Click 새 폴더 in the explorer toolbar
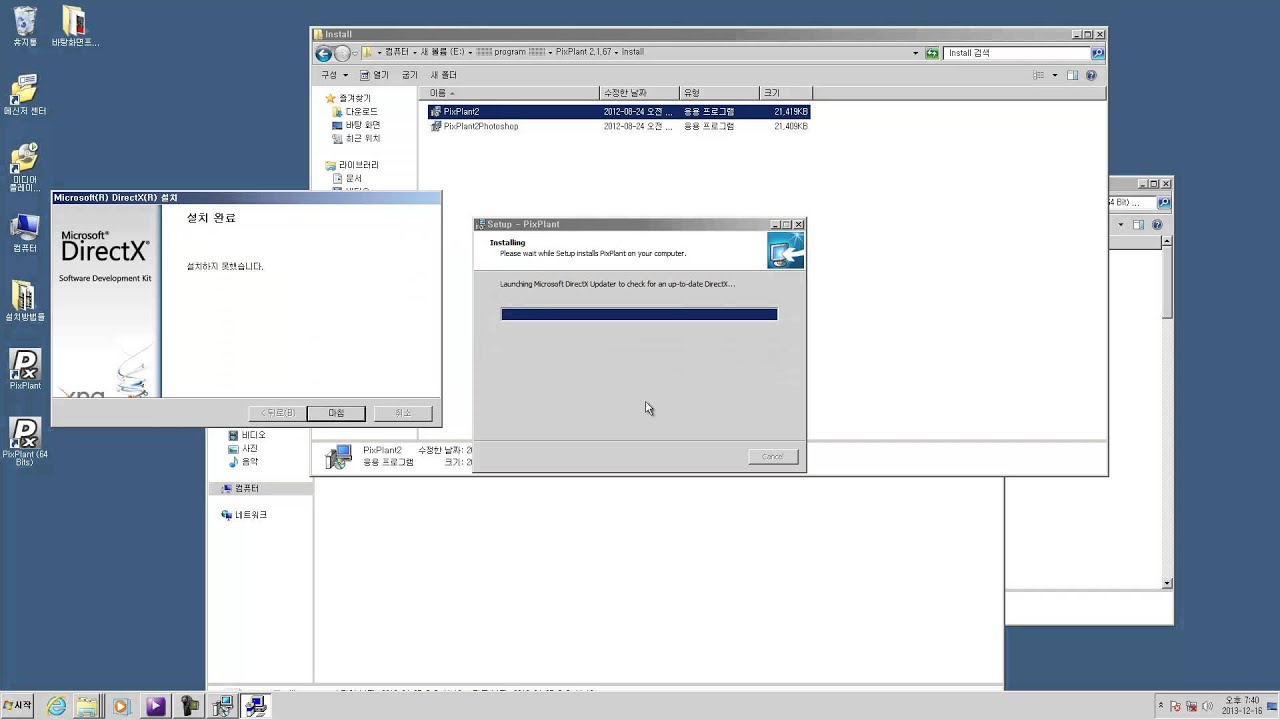The height and width of the screenshot is (720, 1280). pos(443,75)
